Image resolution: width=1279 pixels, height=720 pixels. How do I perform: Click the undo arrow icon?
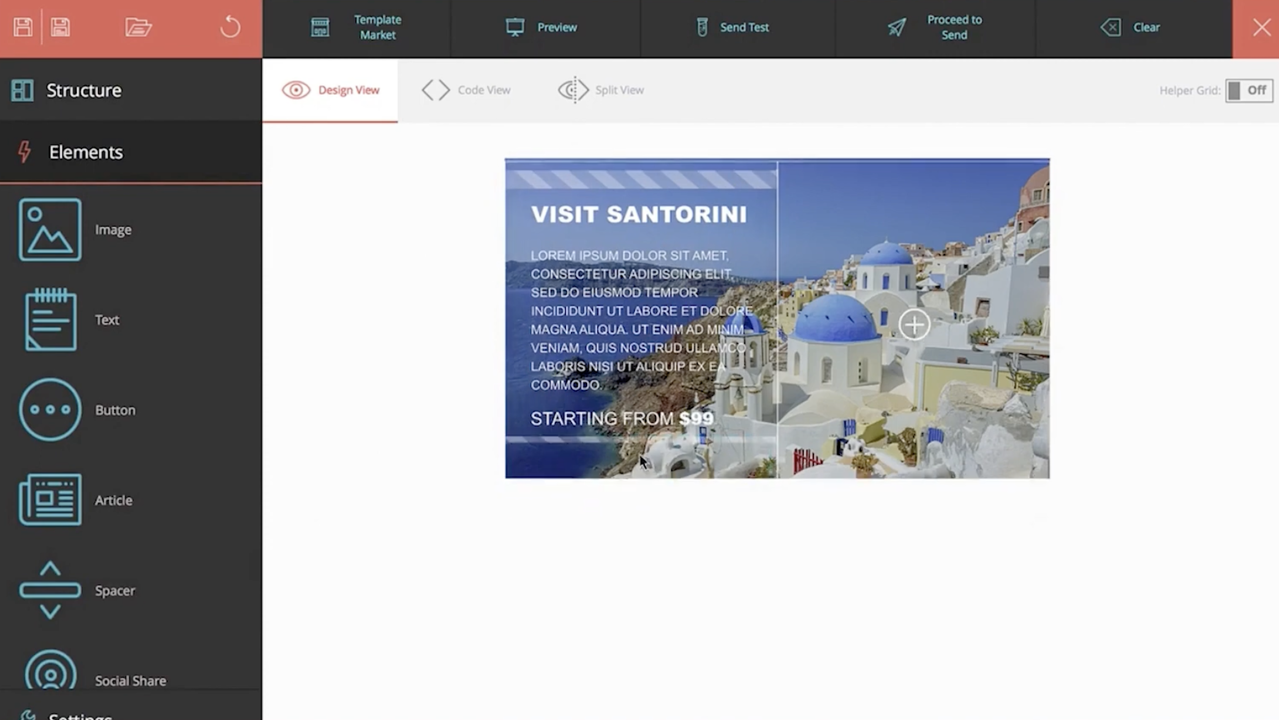(230, 27)
